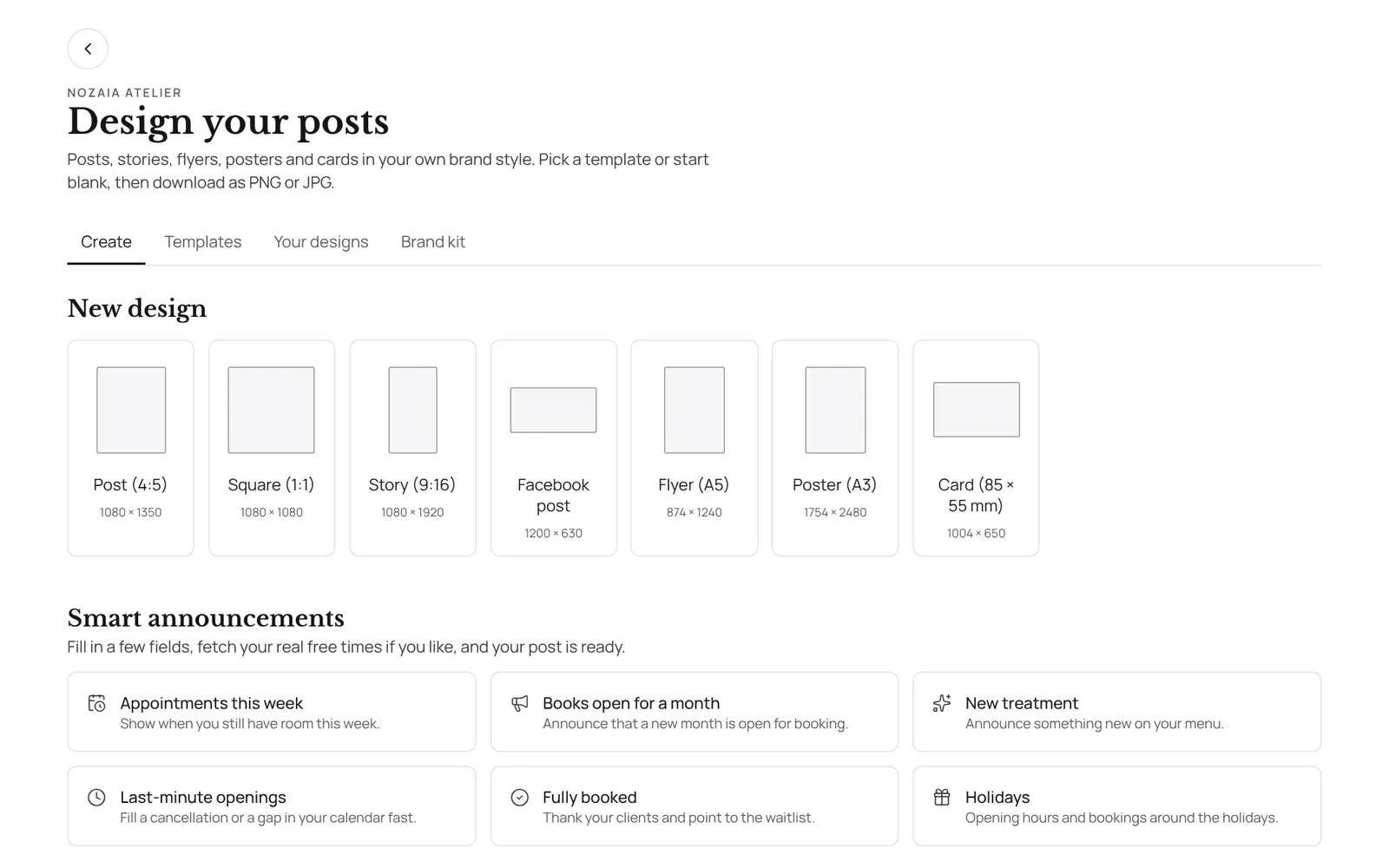Click the "1080 × 1350" dimensions text
Image resolution: width=1389 pixels, height=868 pixels.
coord(131,512)
